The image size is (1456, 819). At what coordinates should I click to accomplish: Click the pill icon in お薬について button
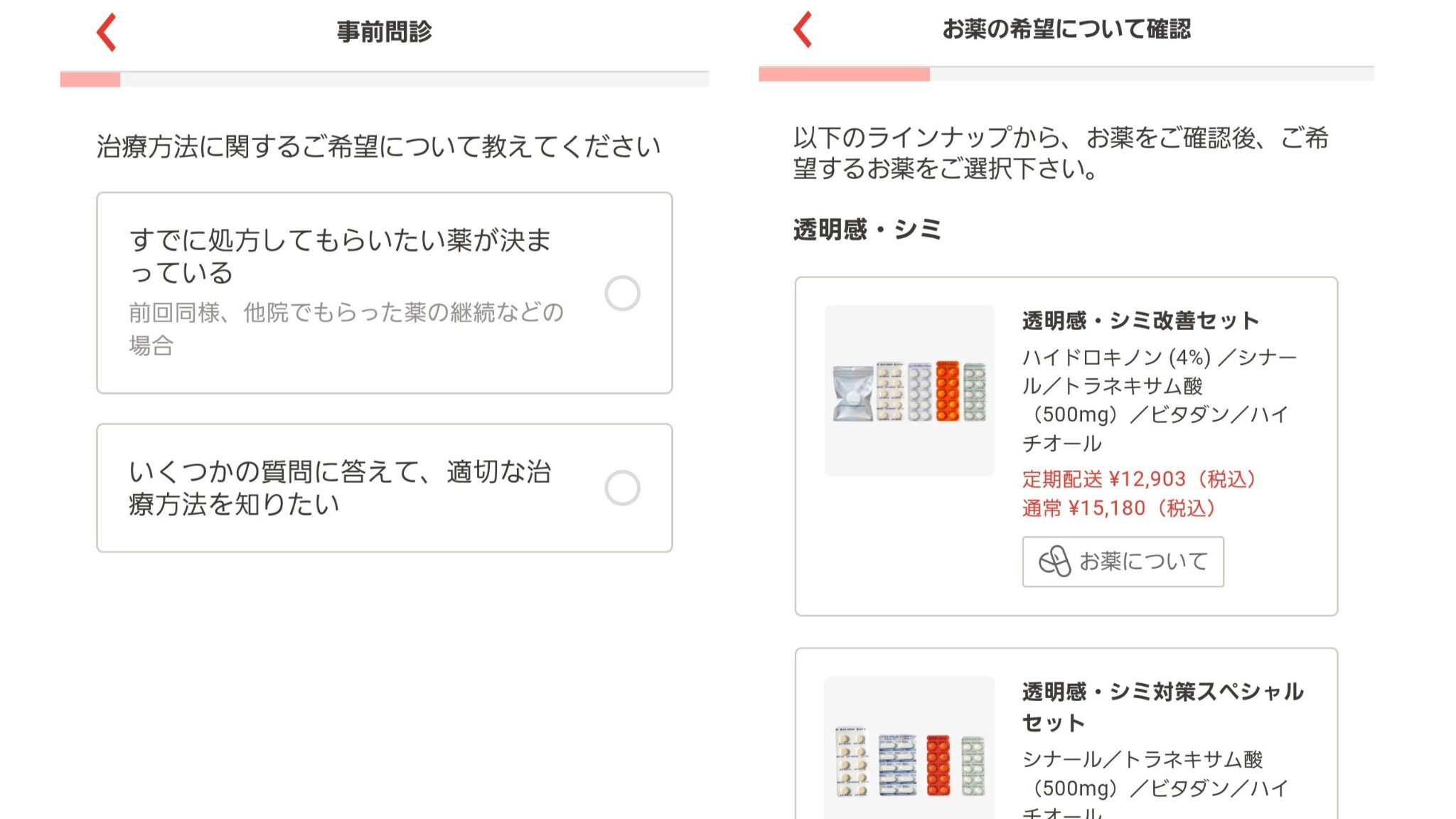[1054, 562]
